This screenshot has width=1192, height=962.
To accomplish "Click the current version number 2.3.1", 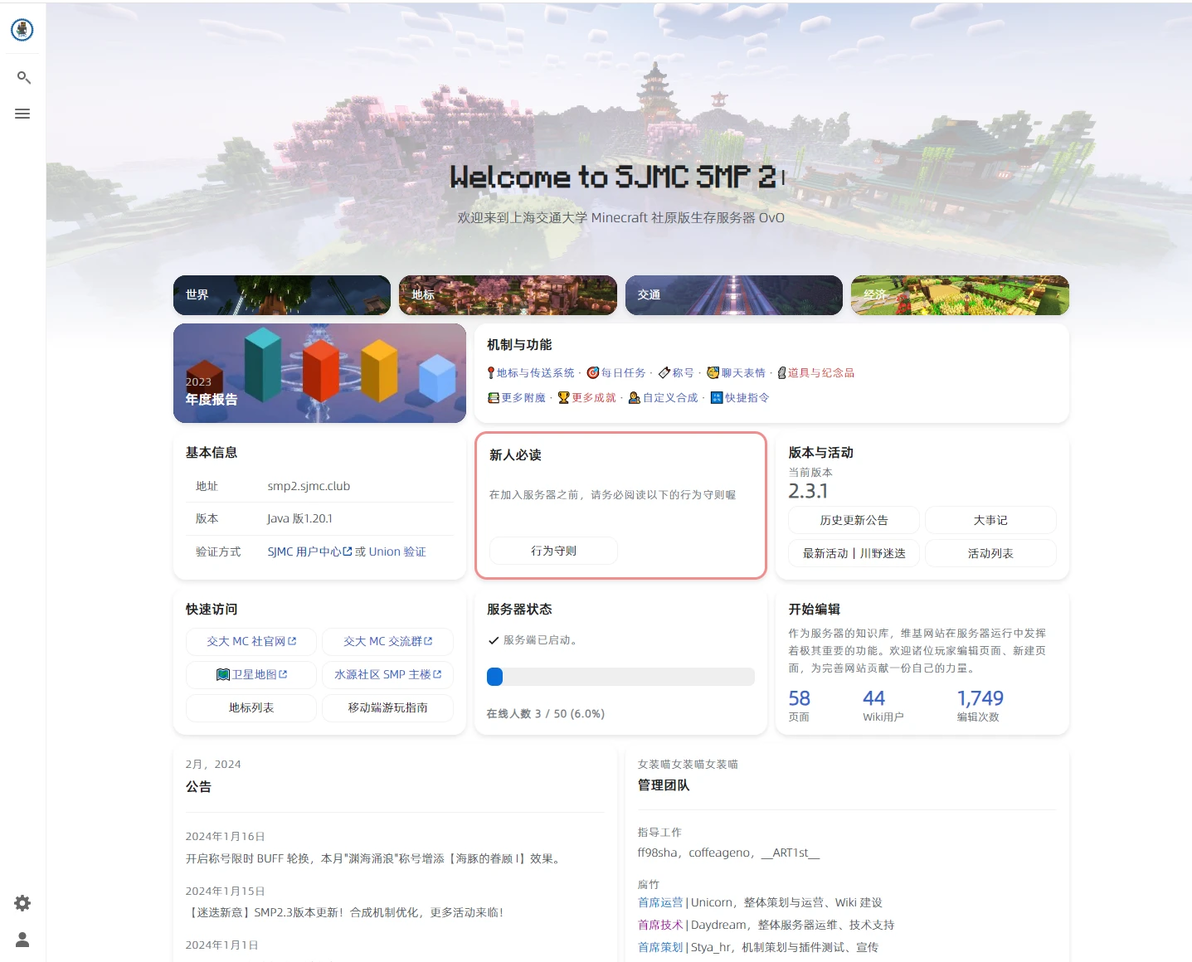I will tap(808, 491).
